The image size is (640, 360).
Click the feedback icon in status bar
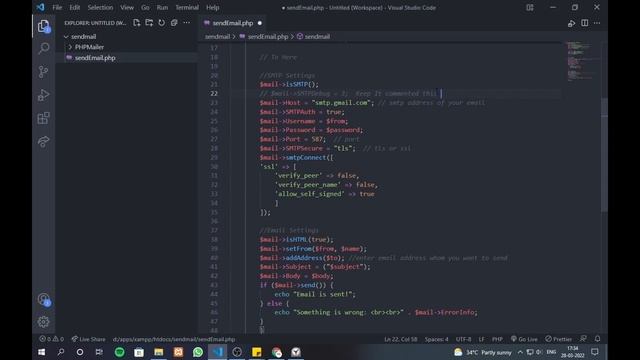pos(583,339)
